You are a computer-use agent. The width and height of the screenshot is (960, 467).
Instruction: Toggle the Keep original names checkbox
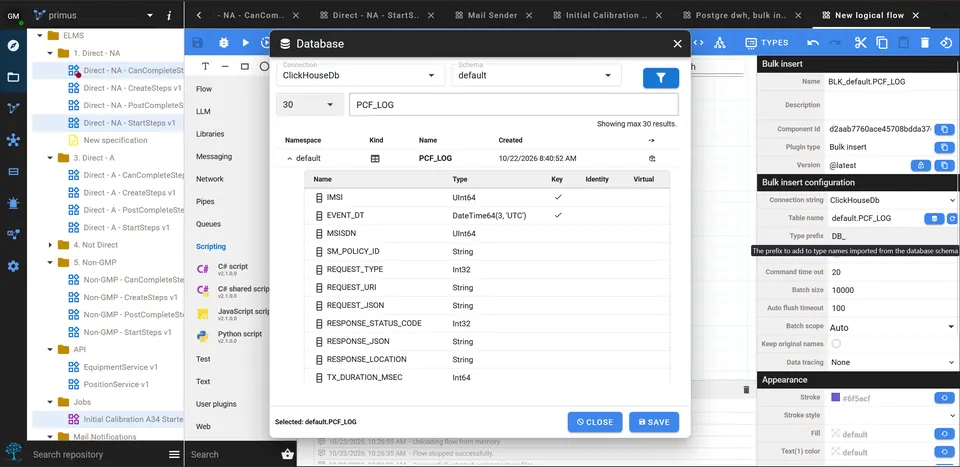836,344
